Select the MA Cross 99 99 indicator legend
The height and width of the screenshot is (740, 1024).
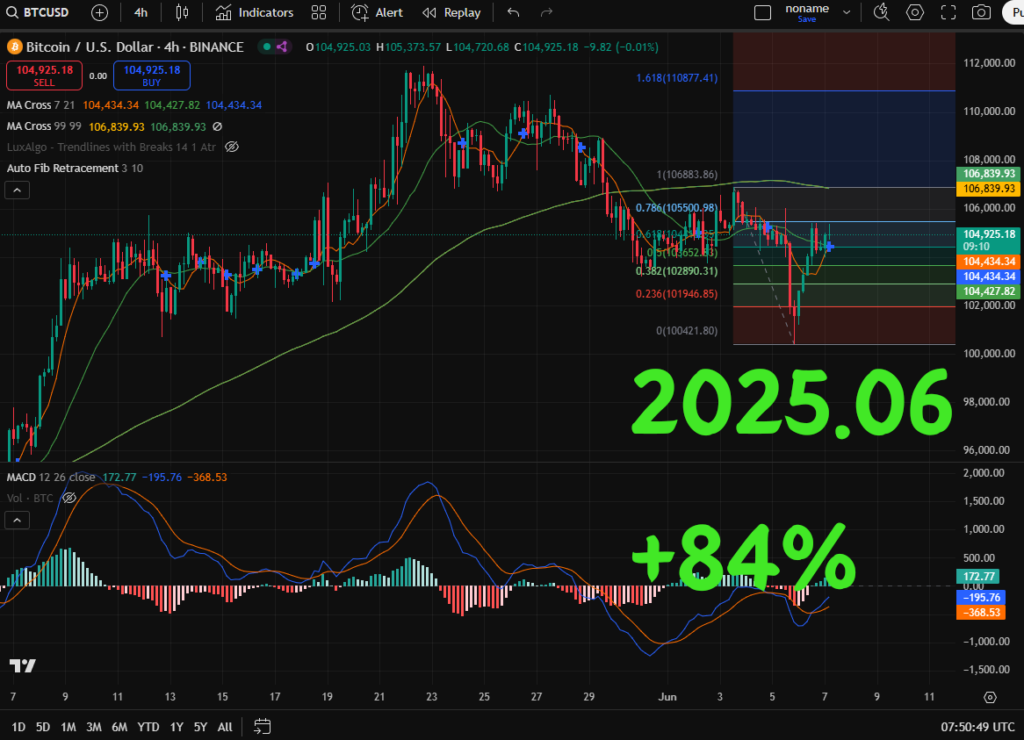coord(44,127)
